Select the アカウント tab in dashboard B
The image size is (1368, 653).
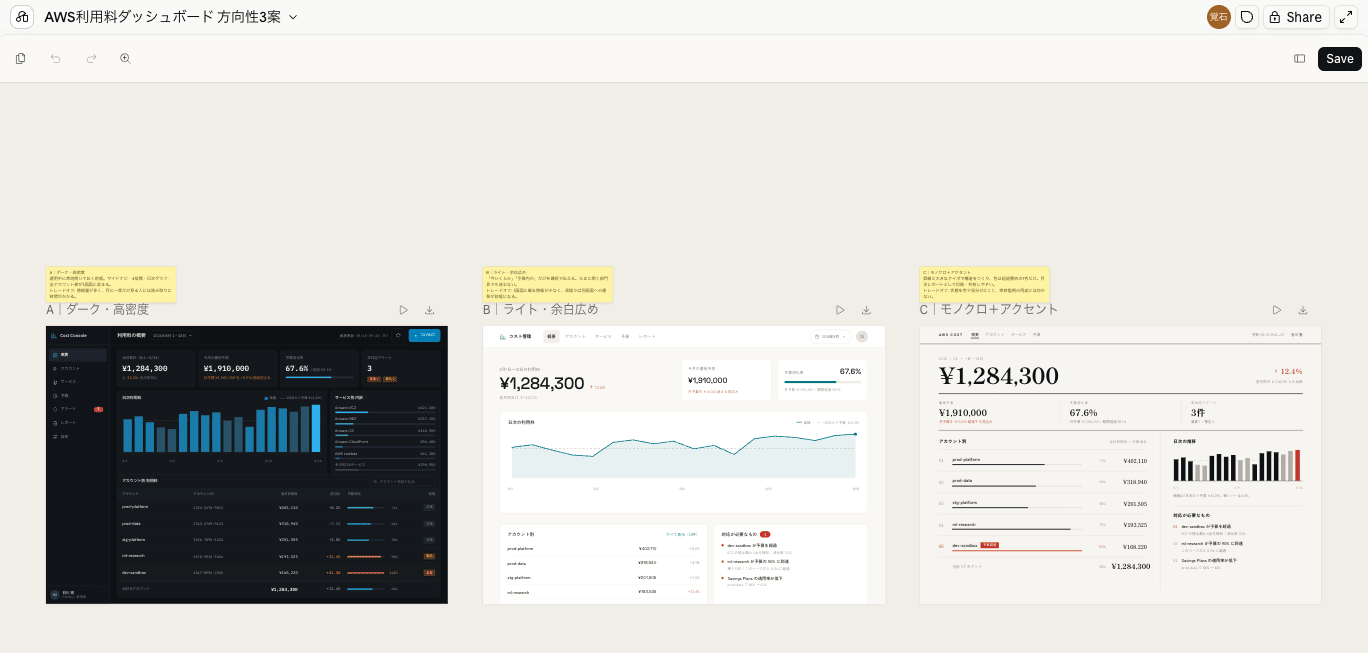[575, 336]
